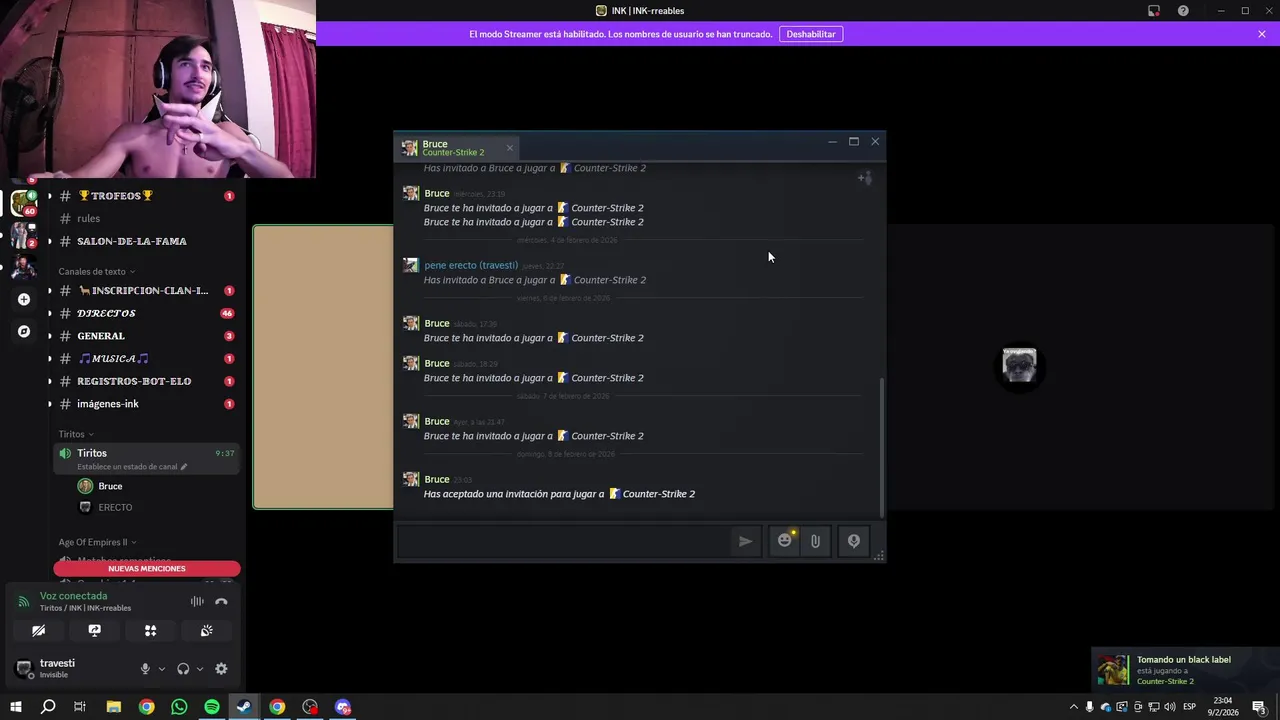Open headphone output options dropdown

coord(200,669)
